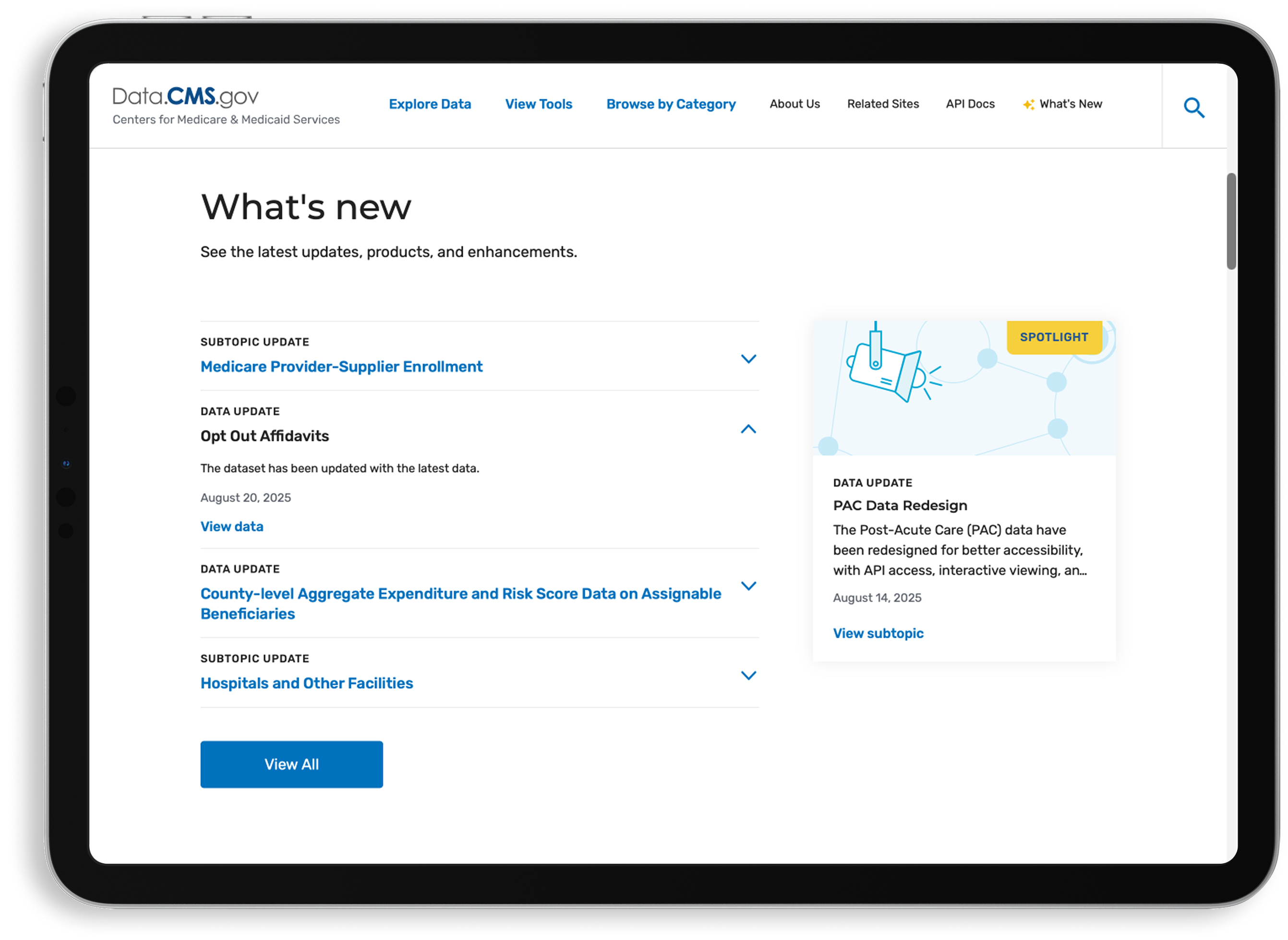Collapse the Opt Out Affidavits chevron

click(x=748, y=428)
